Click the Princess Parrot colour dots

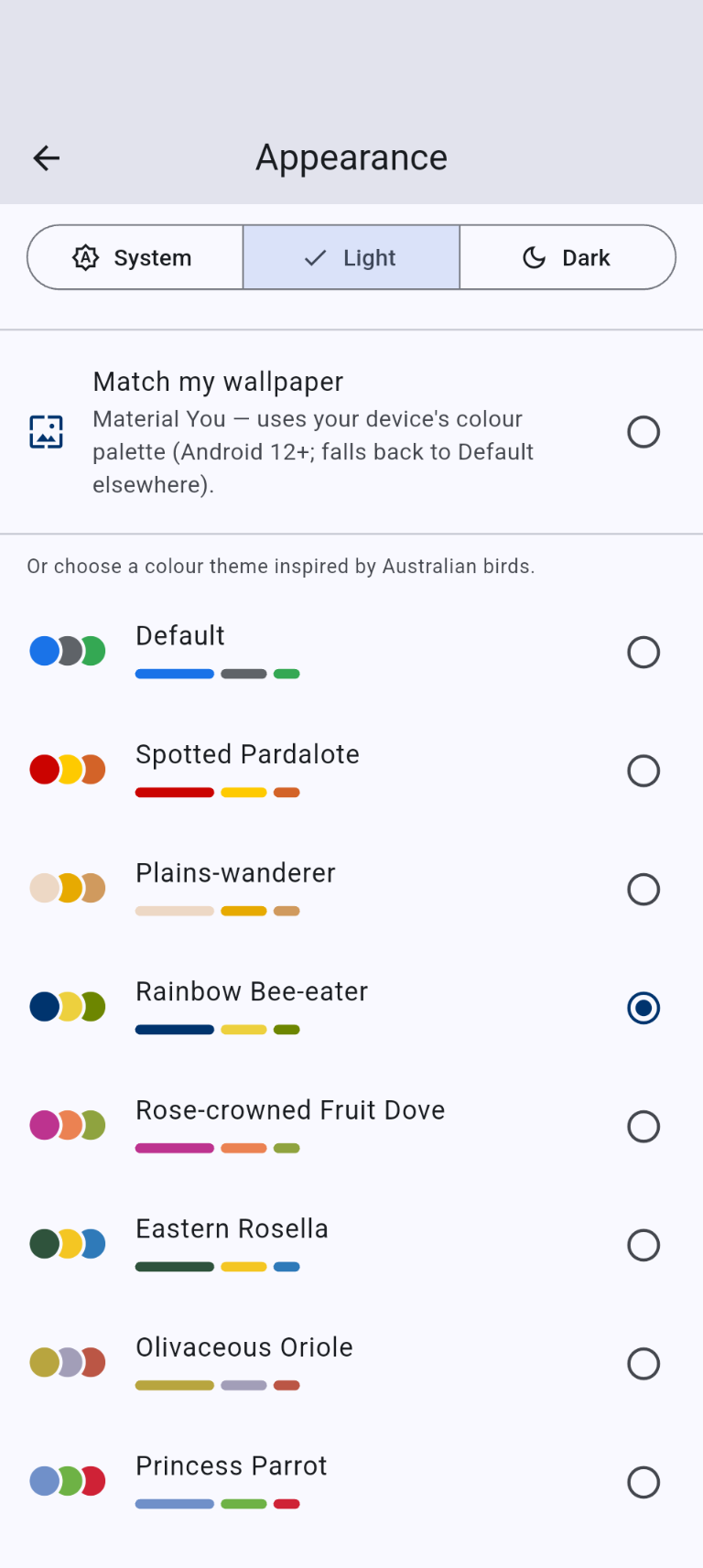click(x=68, y=1481)
